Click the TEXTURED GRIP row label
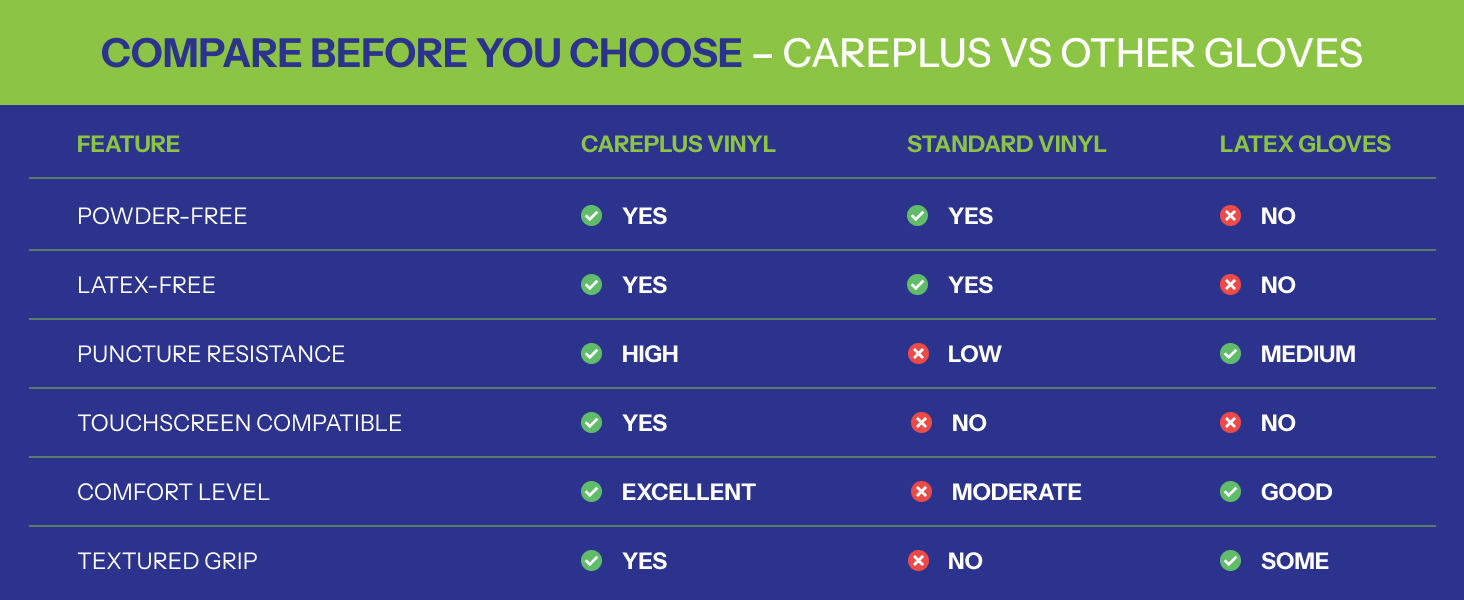This screenshot has width=1464, height=600. coord(167,561)
